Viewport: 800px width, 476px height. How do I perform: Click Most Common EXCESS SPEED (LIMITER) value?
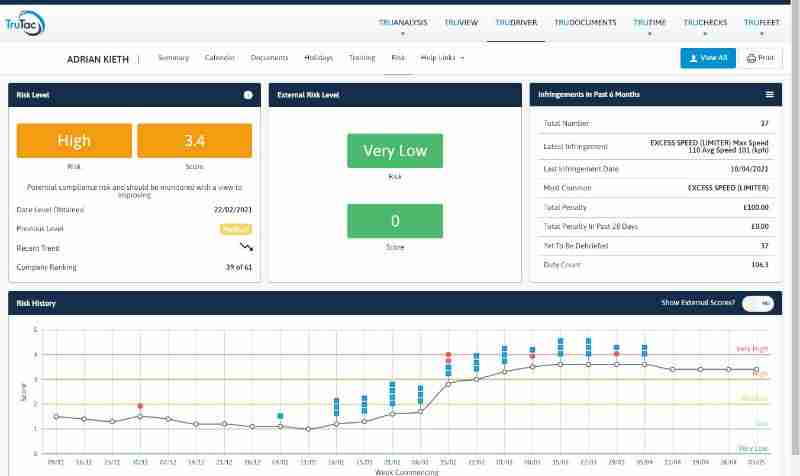click(728, 188)
